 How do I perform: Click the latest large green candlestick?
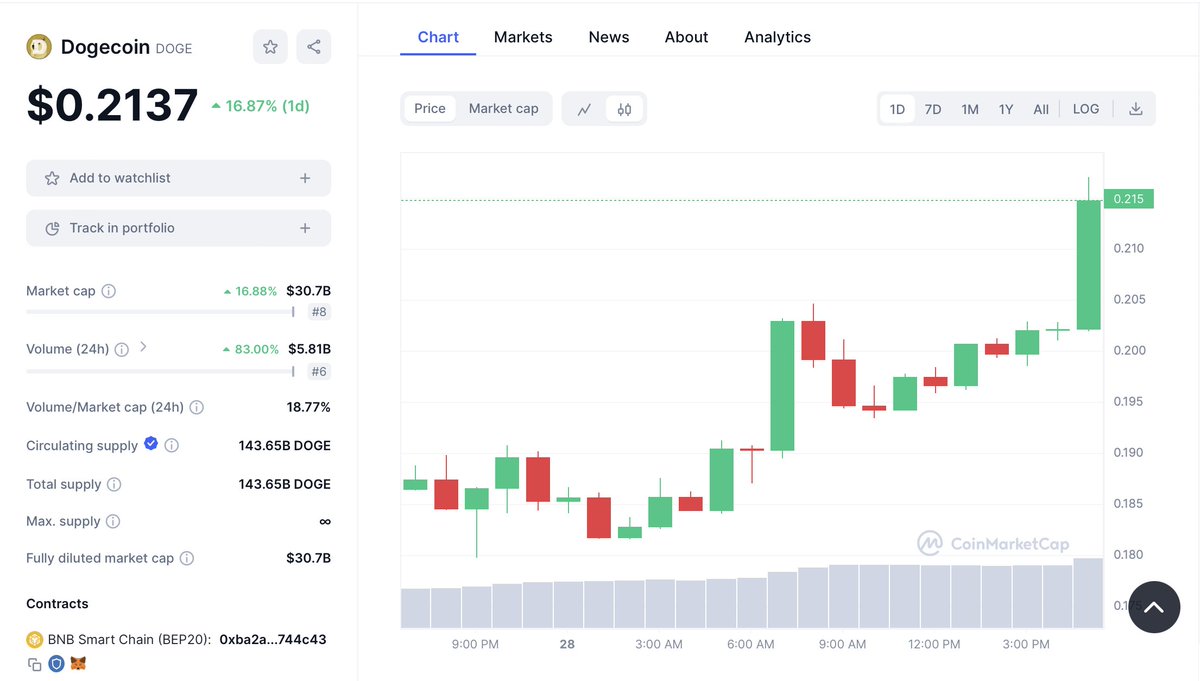[1088, 265]
